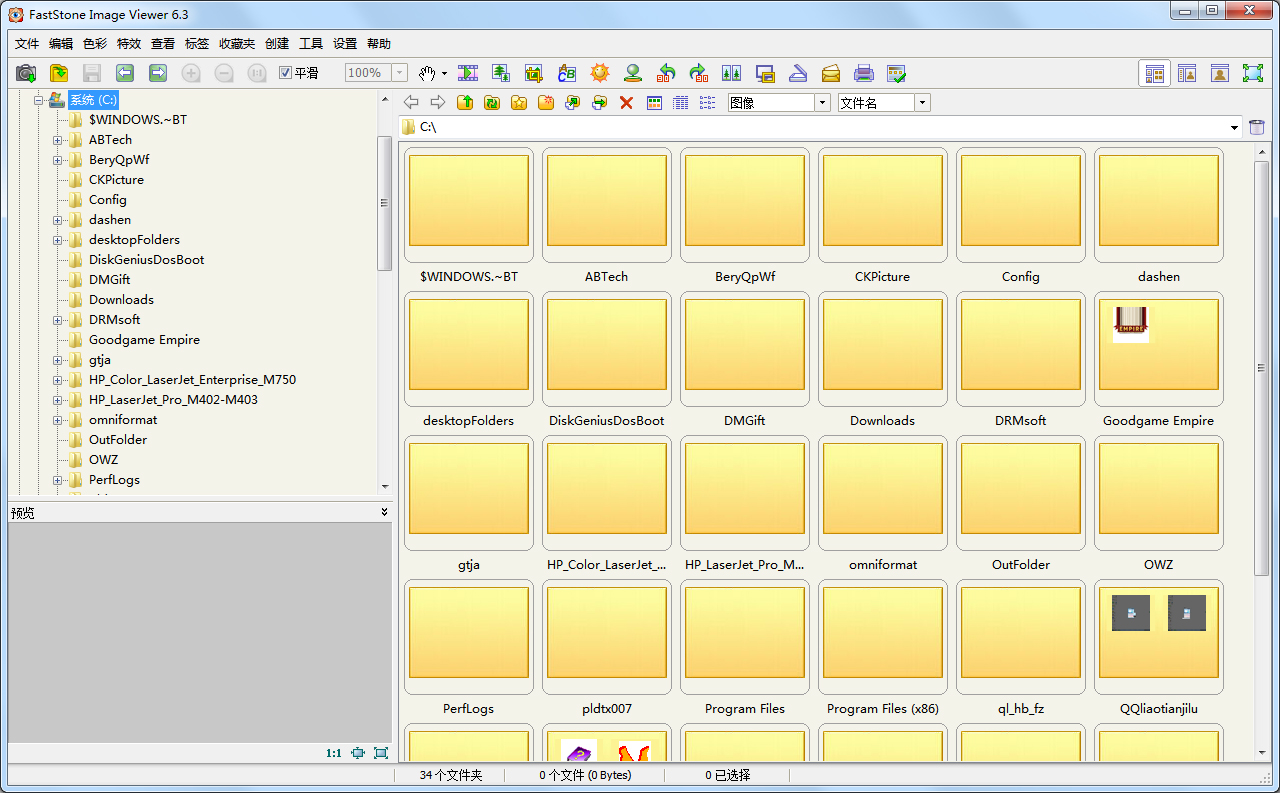This screenshot has width=1280, height=793.
Task: Expand the DRMsoft tree node
Action: 58,320
